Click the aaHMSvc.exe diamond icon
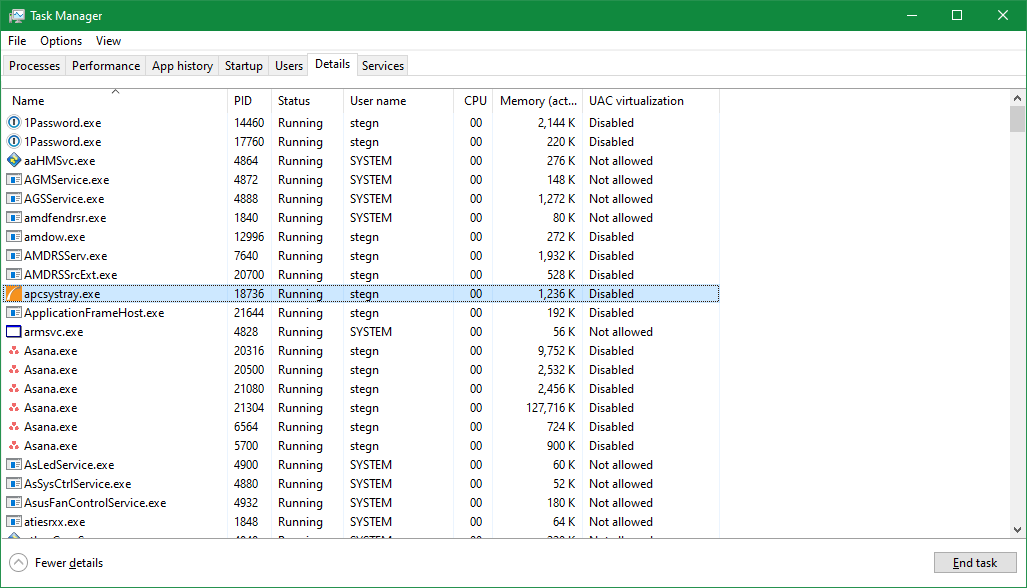This screenshot has width=1027, height=588. (12, 160)
